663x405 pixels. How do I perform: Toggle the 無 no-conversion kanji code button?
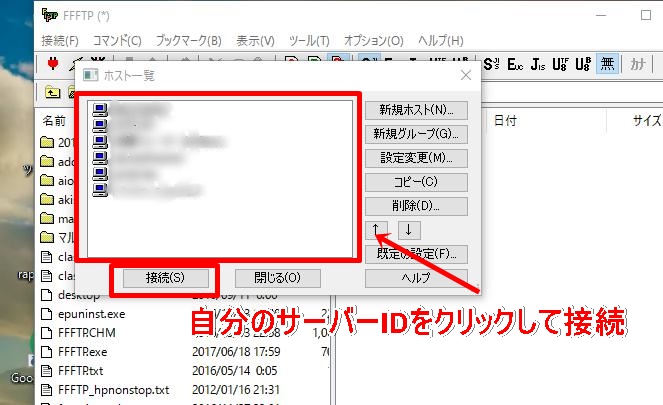(x=608, y=64)
